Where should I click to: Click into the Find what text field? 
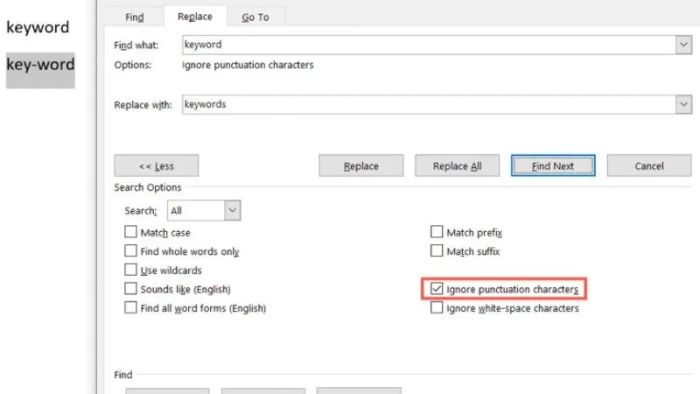click(429, 45)
